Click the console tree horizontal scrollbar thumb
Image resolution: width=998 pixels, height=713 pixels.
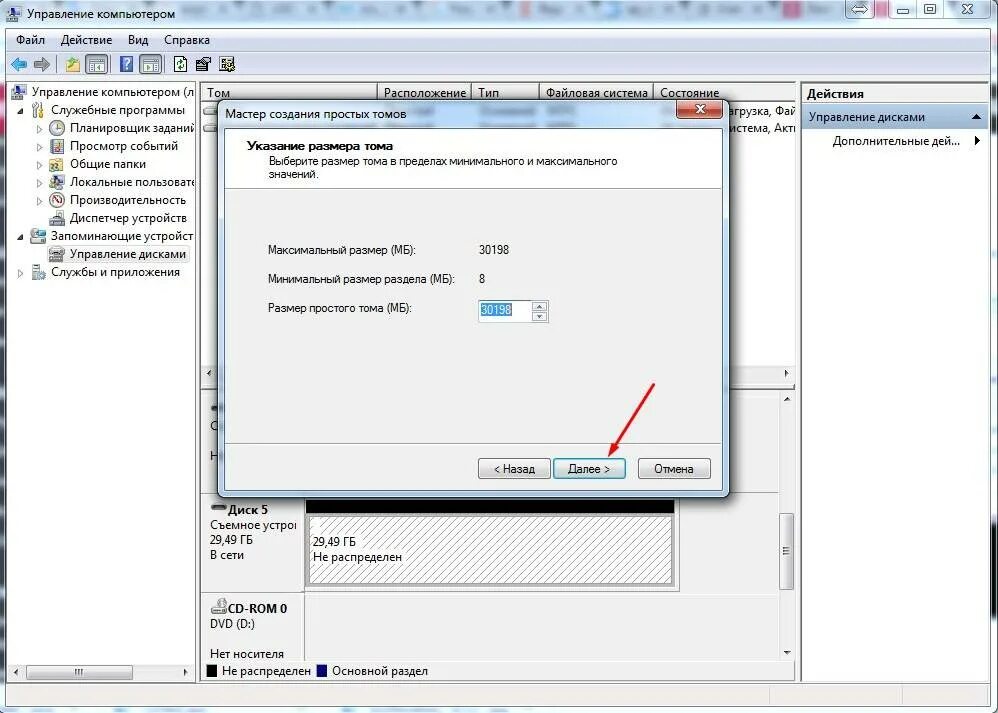79,672
